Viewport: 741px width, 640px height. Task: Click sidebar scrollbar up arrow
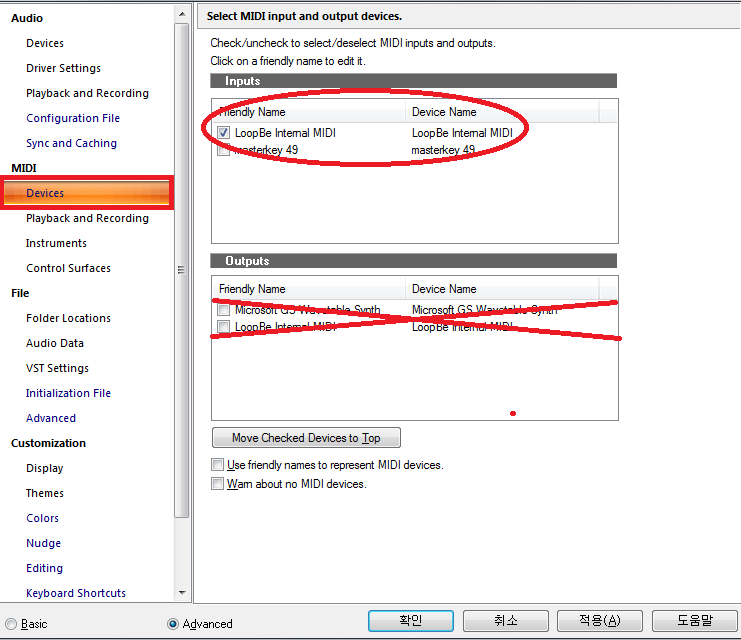182,15
